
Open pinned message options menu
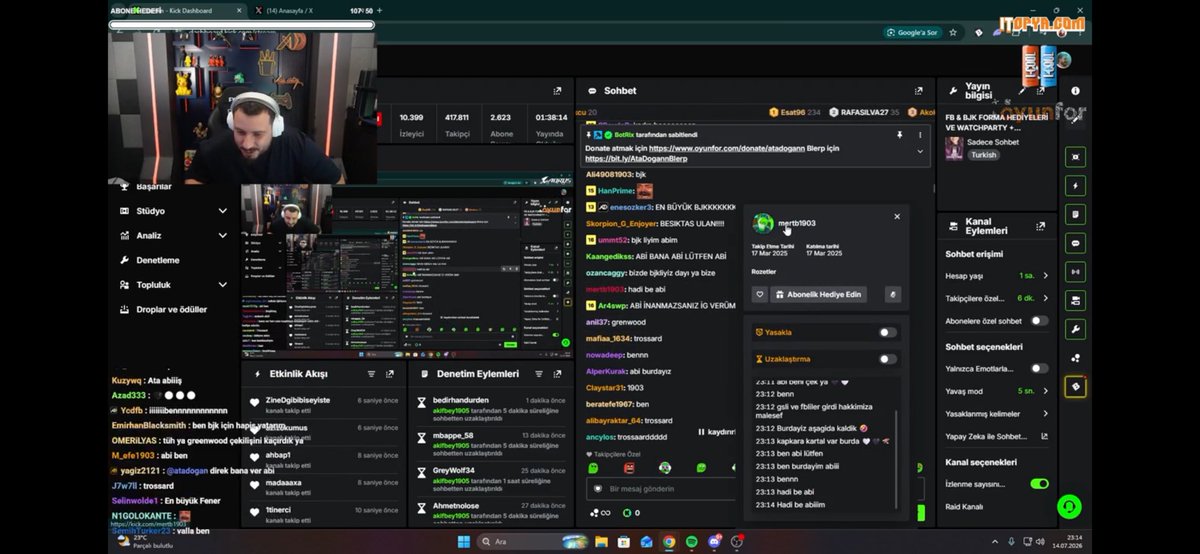(x=920, y=134)
